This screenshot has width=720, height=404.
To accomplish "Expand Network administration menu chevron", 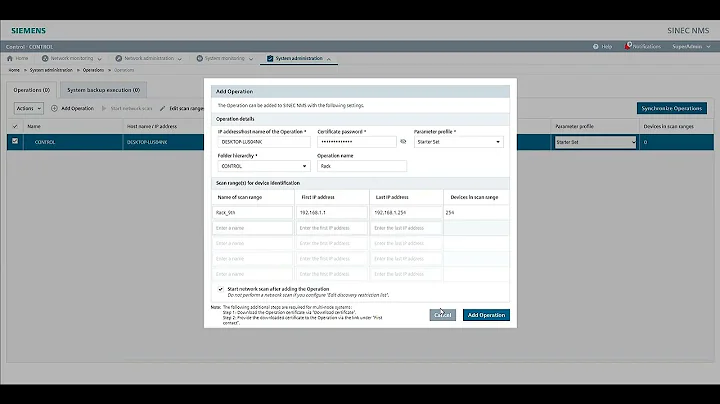I will pyautogui.click(x=180, y=59).
